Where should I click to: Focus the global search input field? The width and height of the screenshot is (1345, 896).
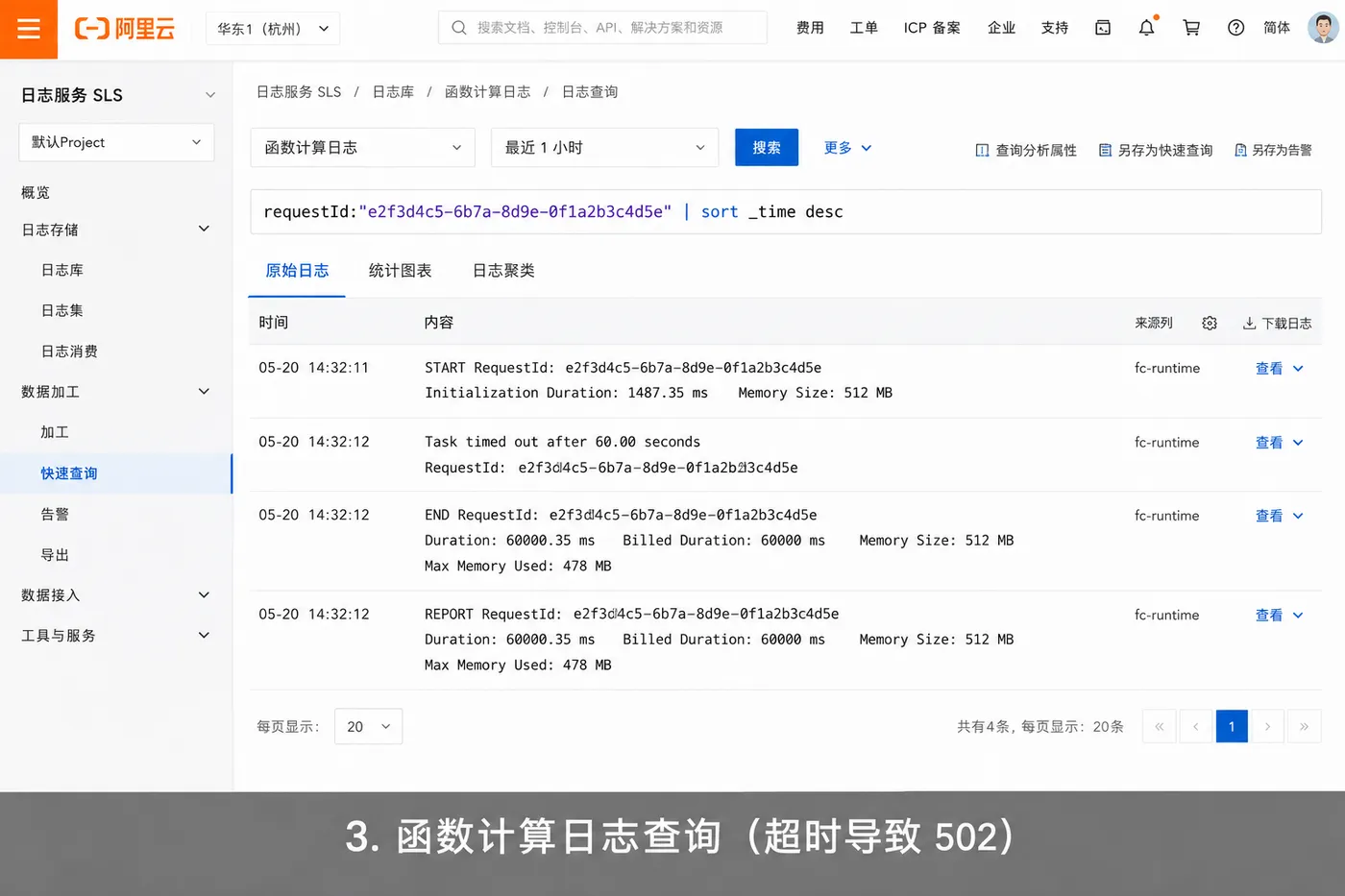(602, 28)
